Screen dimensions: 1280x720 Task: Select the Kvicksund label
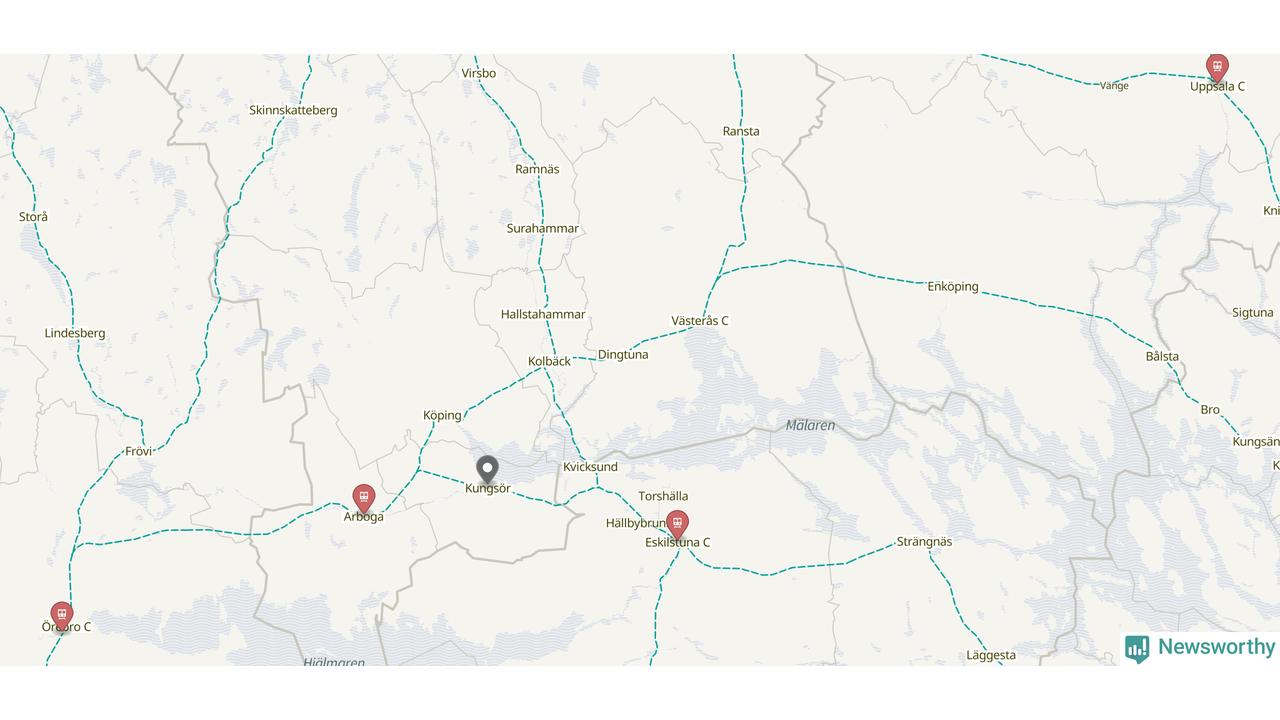click(x=590, y=467)
